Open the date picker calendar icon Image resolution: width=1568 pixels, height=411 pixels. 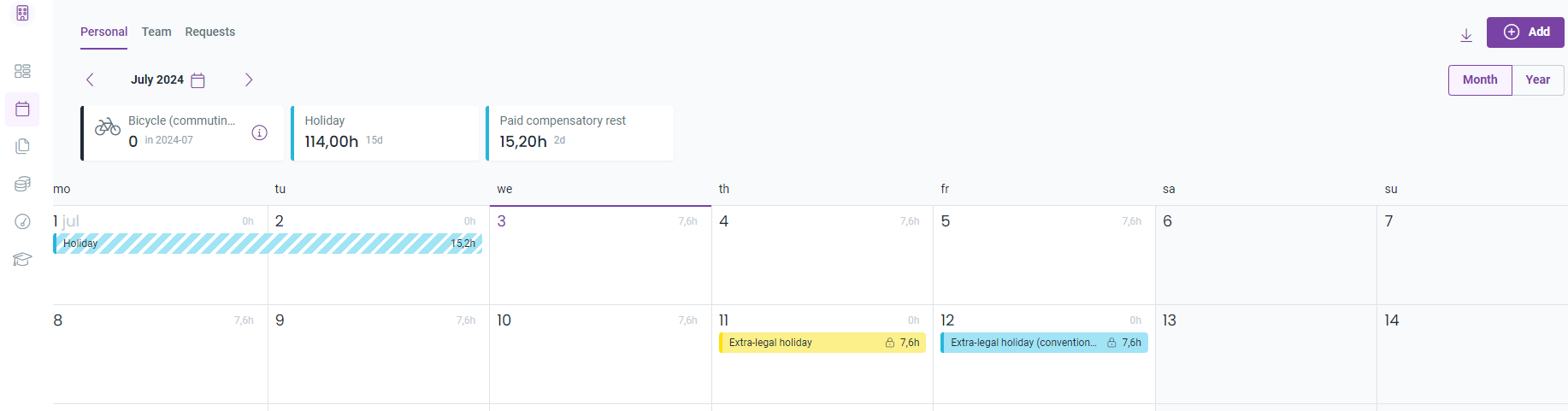coord(197,80)
